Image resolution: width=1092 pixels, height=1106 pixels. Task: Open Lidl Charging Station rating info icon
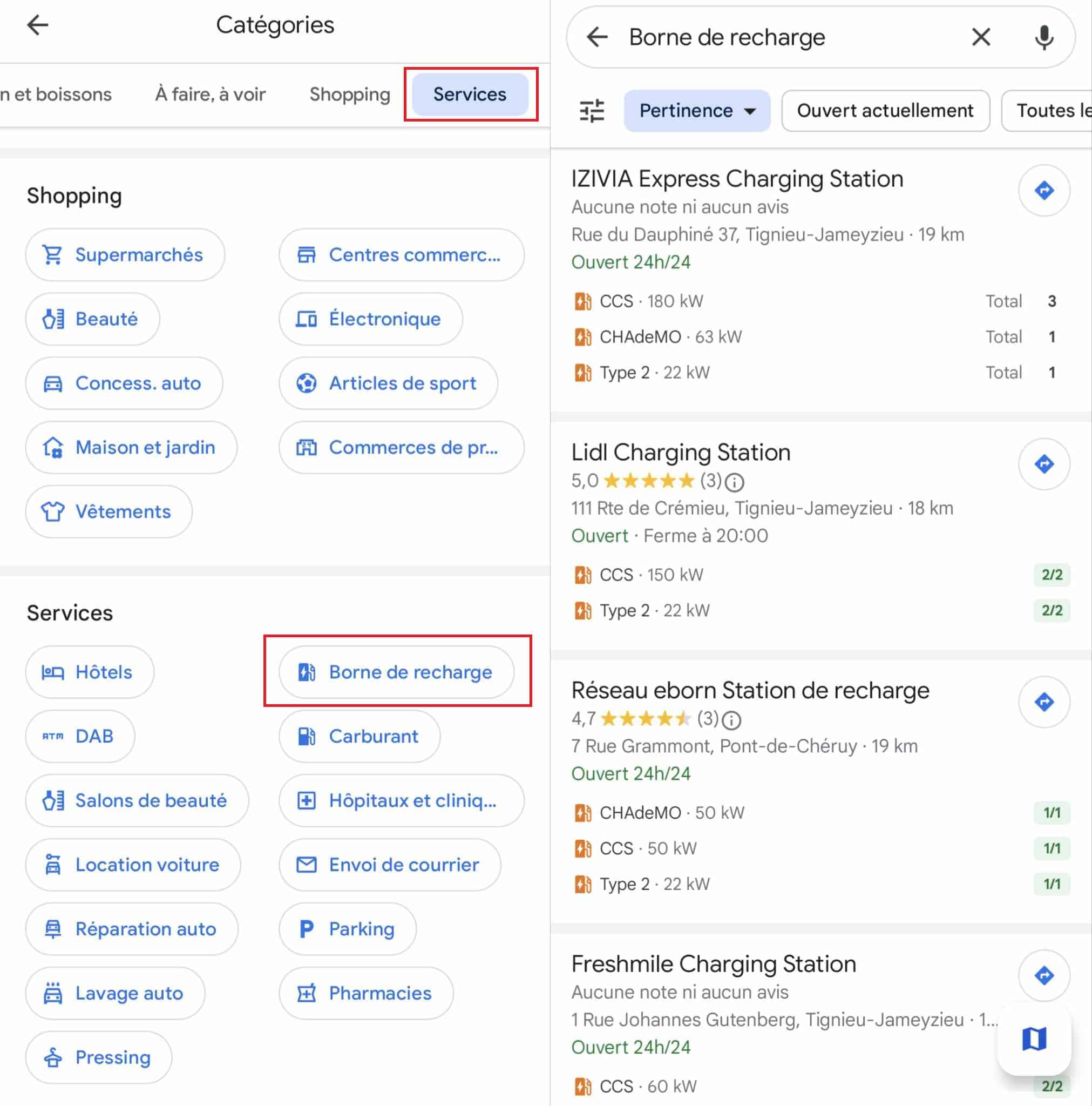(734, 483)
